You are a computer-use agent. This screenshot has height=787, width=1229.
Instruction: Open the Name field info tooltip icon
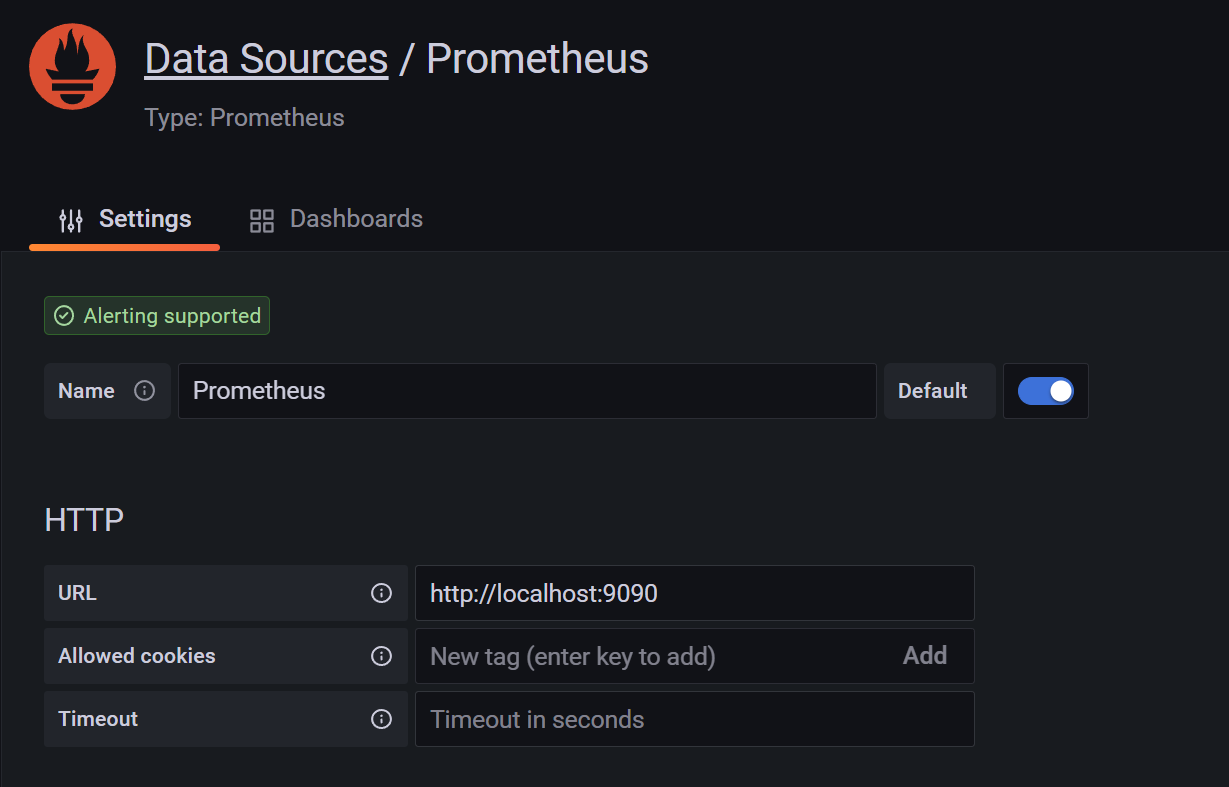point(146,391)
